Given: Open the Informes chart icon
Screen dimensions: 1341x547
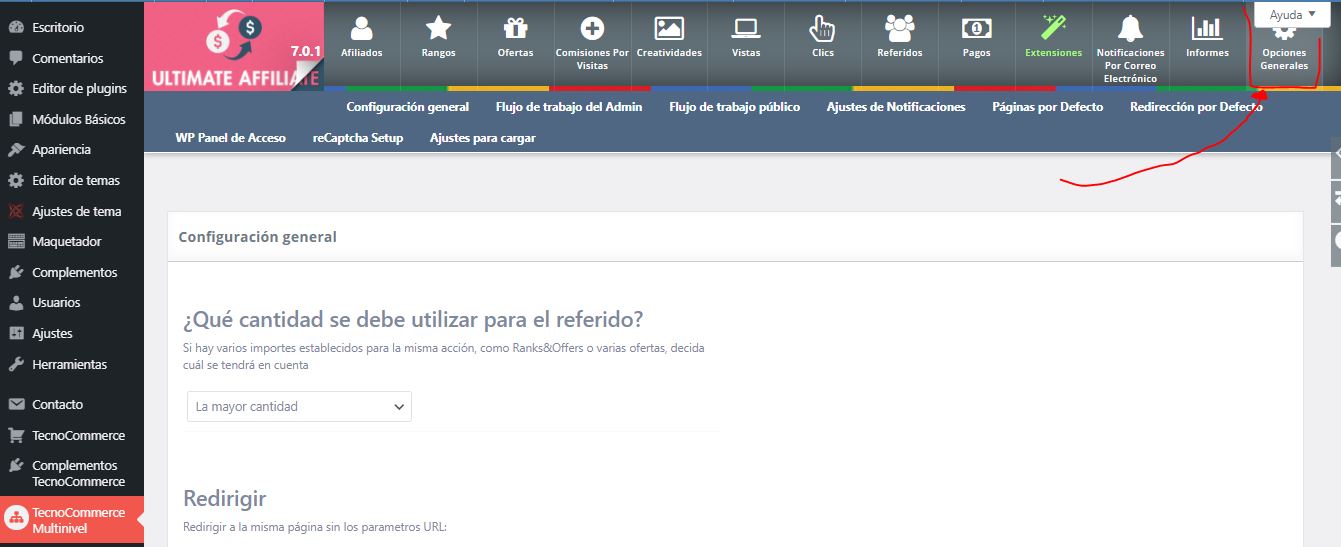Looking at the screenshot, I should (1207, 28).
